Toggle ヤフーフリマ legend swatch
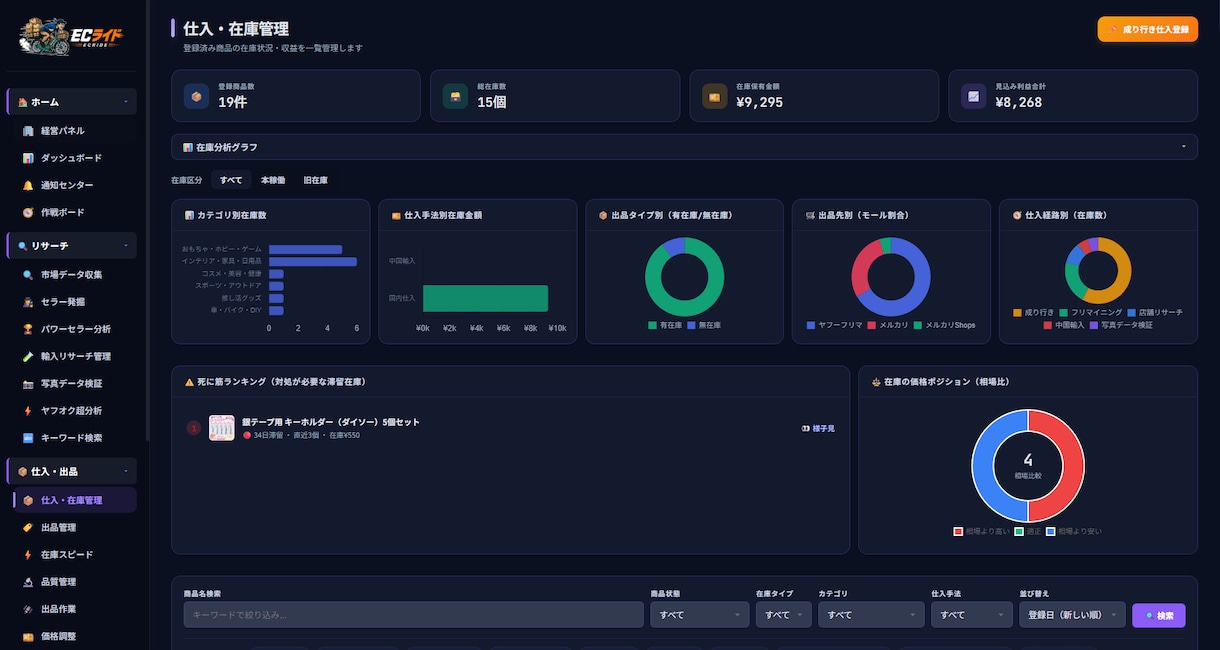1220x650 pixels. point(811,325)
